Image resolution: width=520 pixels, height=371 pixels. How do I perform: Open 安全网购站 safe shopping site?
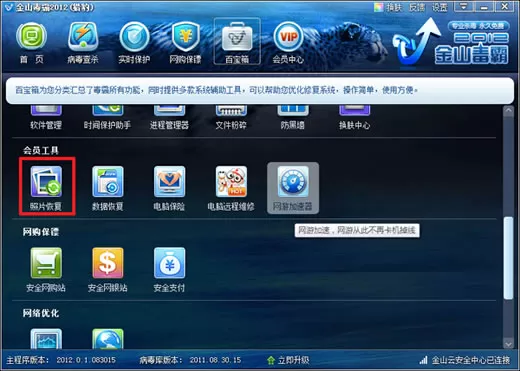coord(46,270)
